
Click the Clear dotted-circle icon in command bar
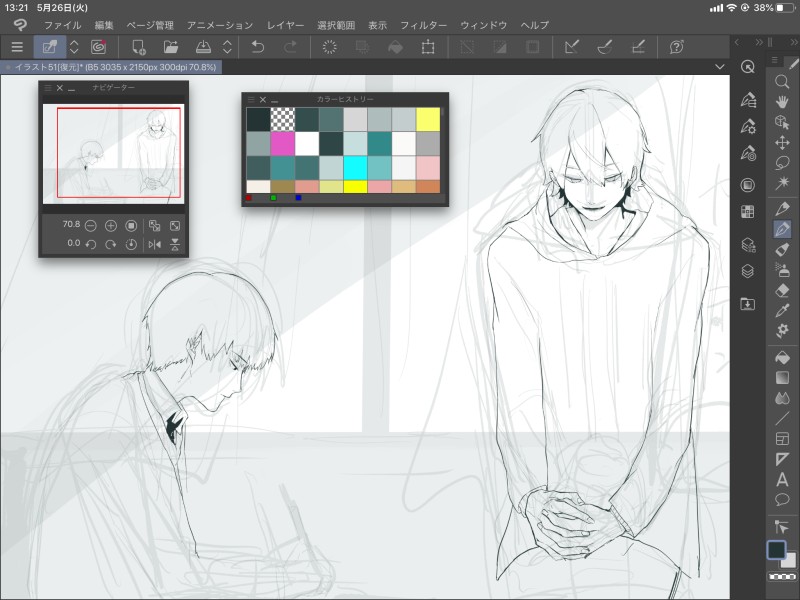pyautogui.click(x=330, y=47)
